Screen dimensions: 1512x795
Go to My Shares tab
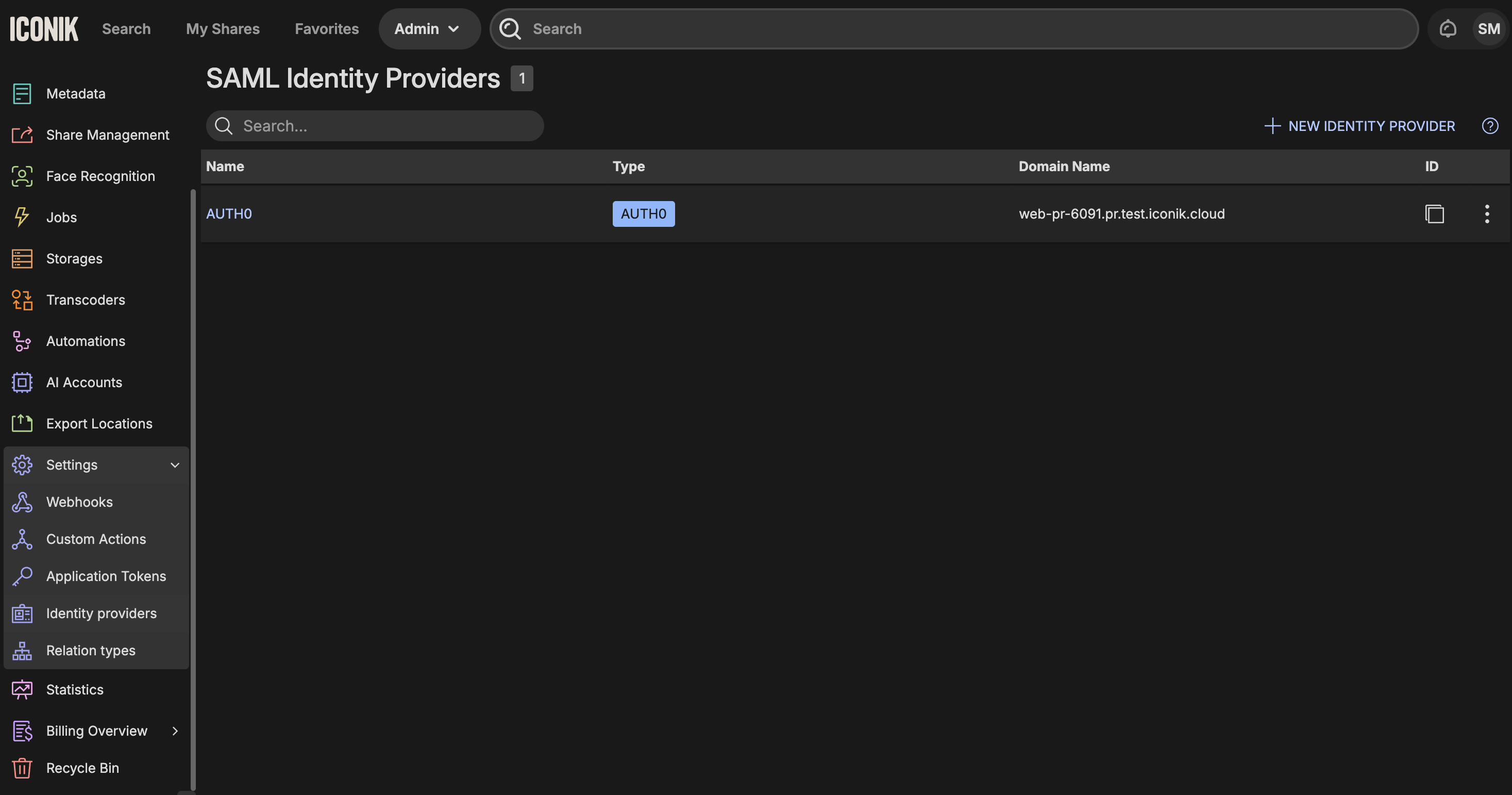(223, 28)
